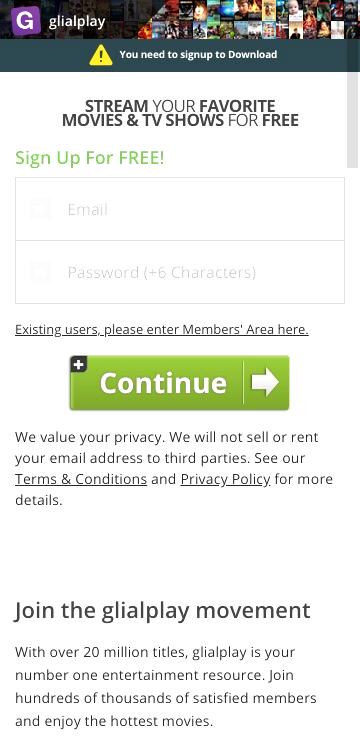The height and width of the screenshot is (740, 360).
Task: Click the plus icon on Continue button
Action: click(x=79, y=364)
